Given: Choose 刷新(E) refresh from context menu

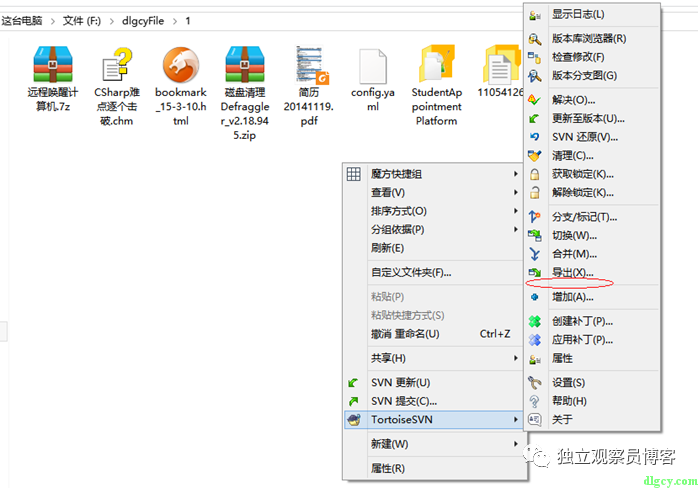Looking at the screenshot, I should (x=388, y=247).
